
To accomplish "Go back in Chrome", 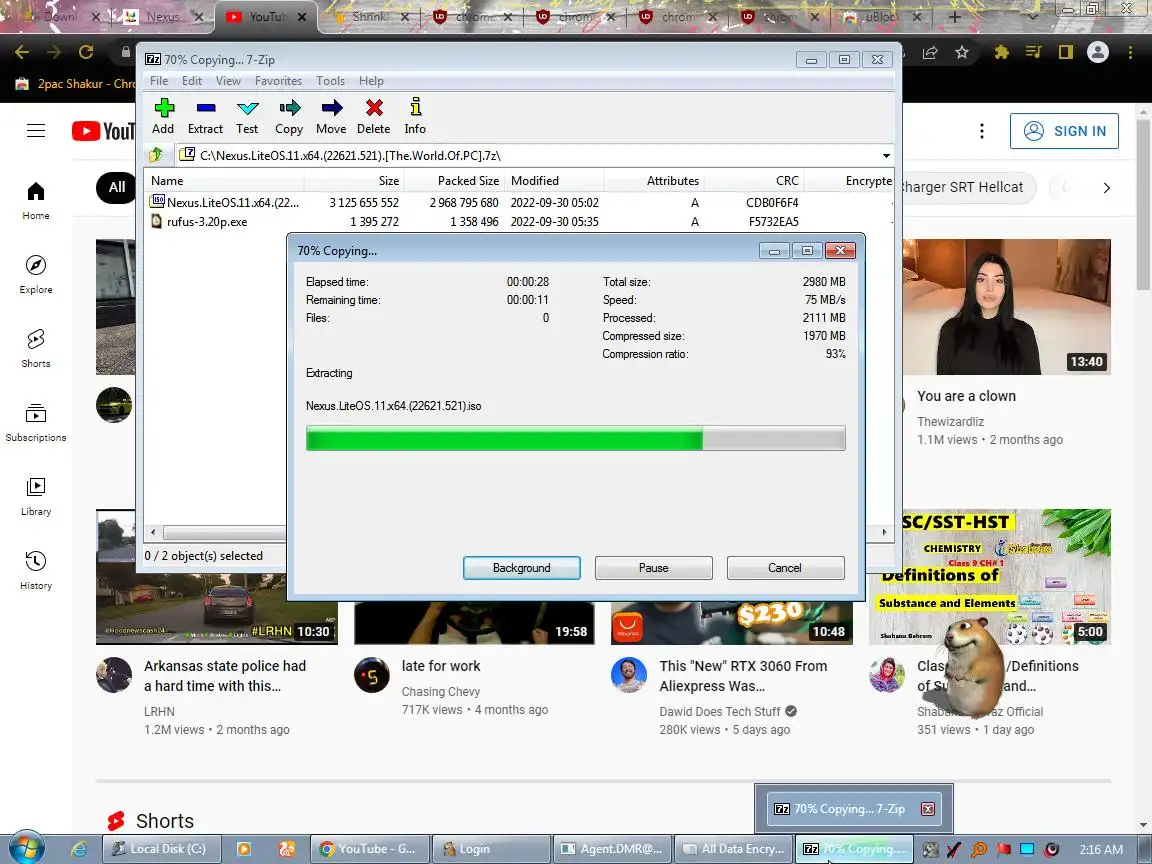I will click(x=22, y=52).
